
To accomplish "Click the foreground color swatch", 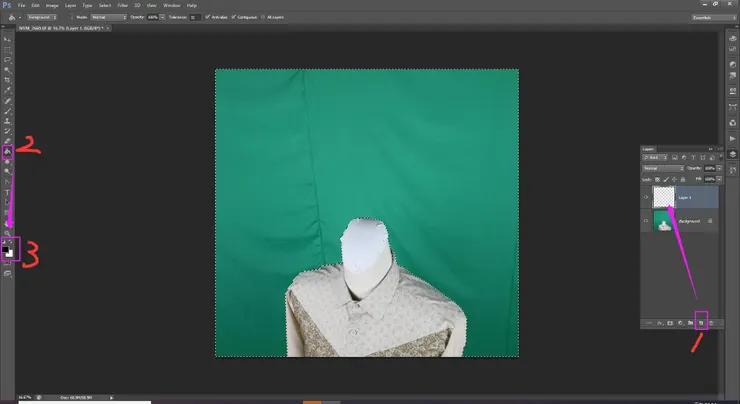I will [x=6, y=248].
